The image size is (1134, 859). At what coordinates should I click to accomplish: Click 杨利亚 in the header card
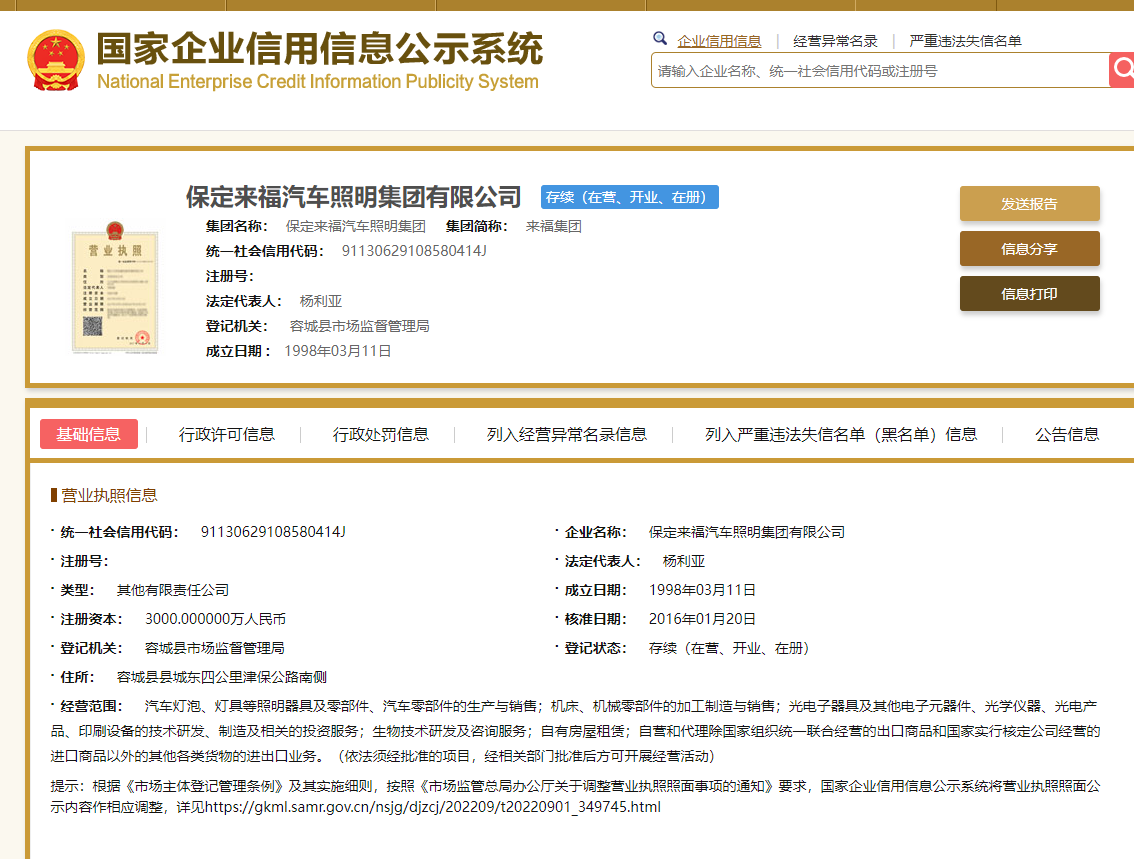click(x=321, y=301)
